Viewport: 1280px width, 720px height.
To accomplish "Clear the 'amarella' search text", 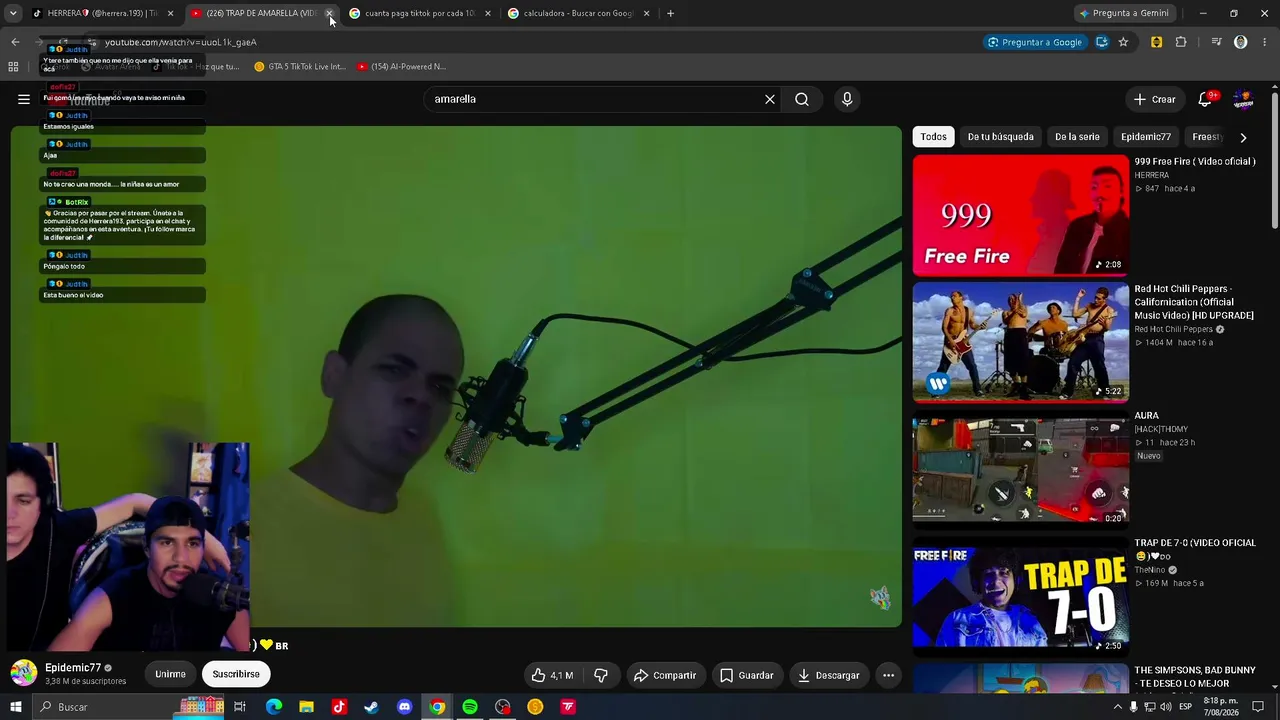I will 770,99.
